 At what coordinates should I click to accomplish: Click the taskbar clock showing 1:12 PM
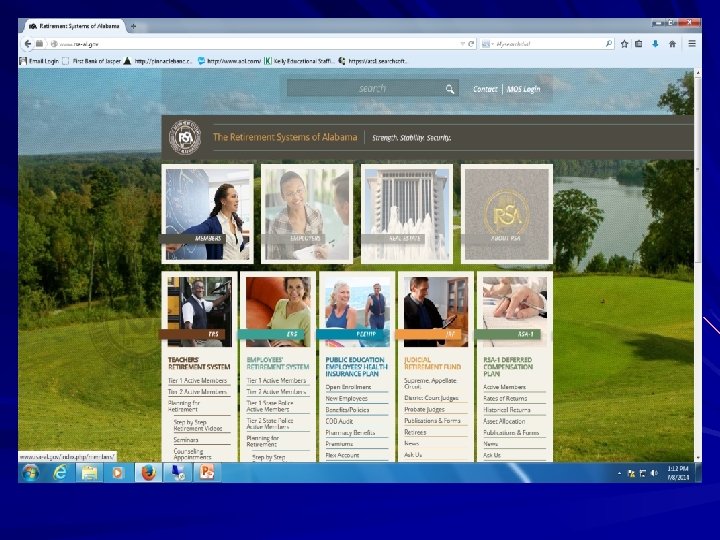pos(678,473)
